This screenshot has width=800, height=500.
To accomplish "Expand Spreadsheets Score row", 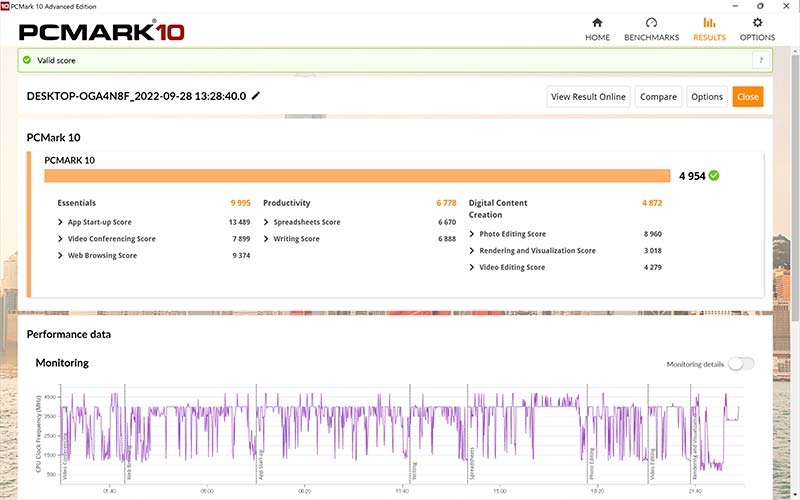I will pos(266,222).
